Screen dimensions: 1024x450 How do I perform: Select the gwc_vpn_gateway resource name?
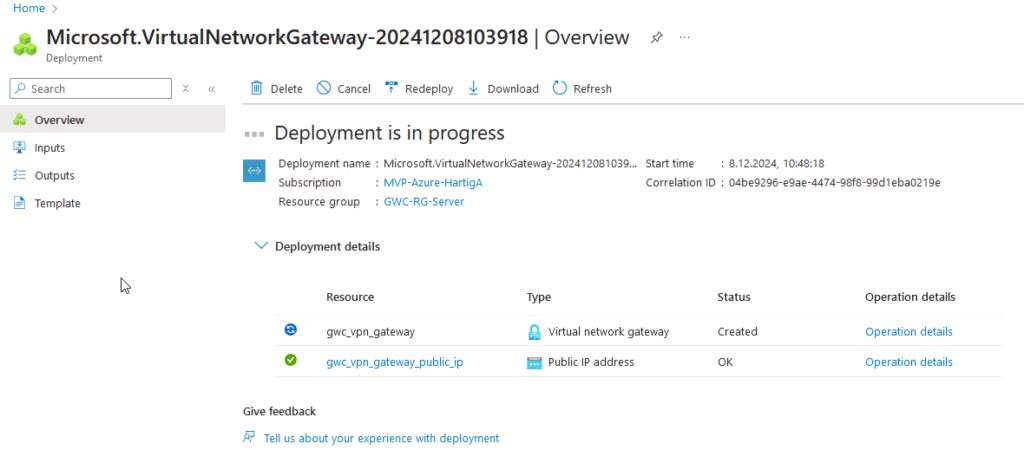tap(370, 332)
